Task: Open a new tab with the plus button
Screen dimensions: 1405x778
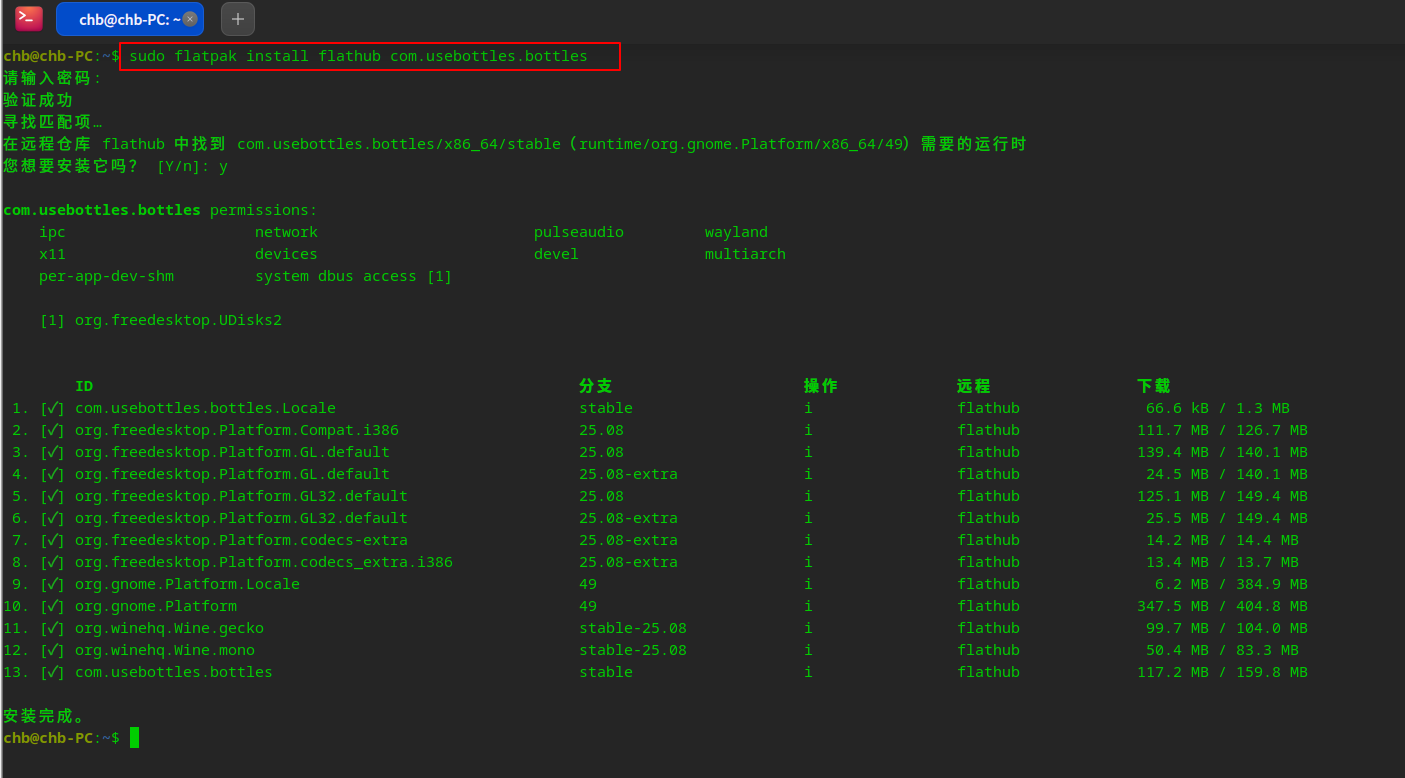Action: 238,19
